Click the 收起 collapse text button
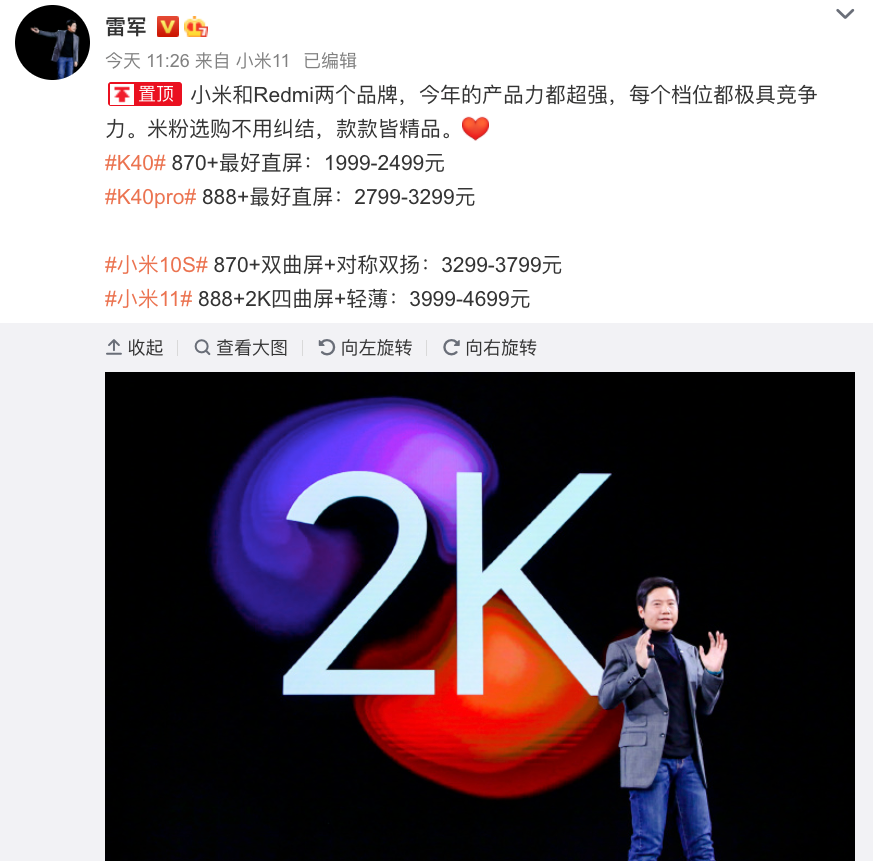The image size is (873, 861). coord(145,348)
